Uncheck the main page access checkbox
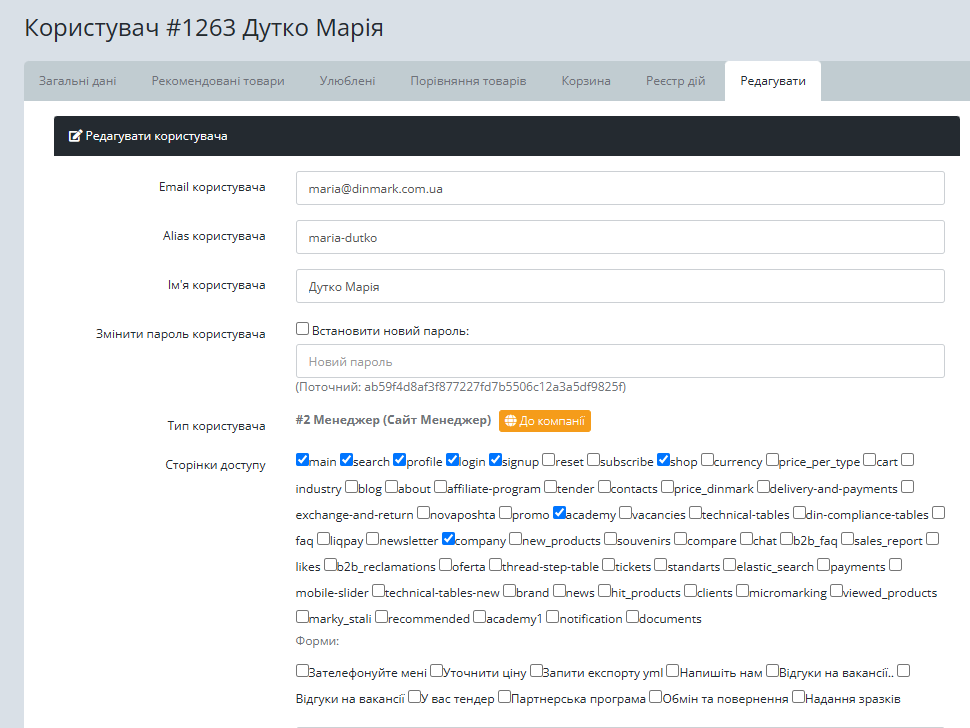The width and height of the screenshot is (970, 728). (x=303, y=460)
